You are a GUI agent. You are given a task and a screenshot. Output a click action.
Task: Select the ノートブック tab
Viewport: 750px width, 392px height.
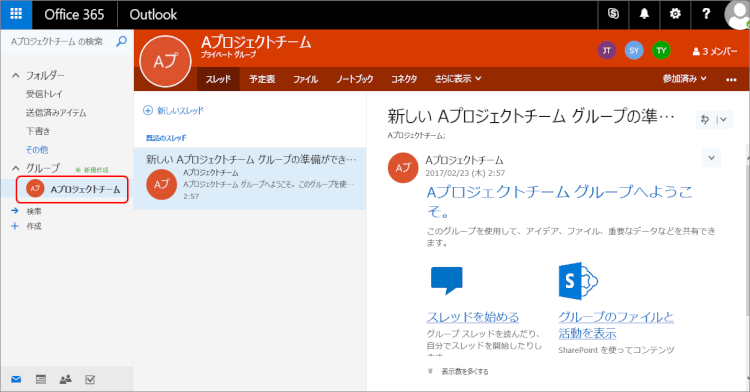point(354,79)
